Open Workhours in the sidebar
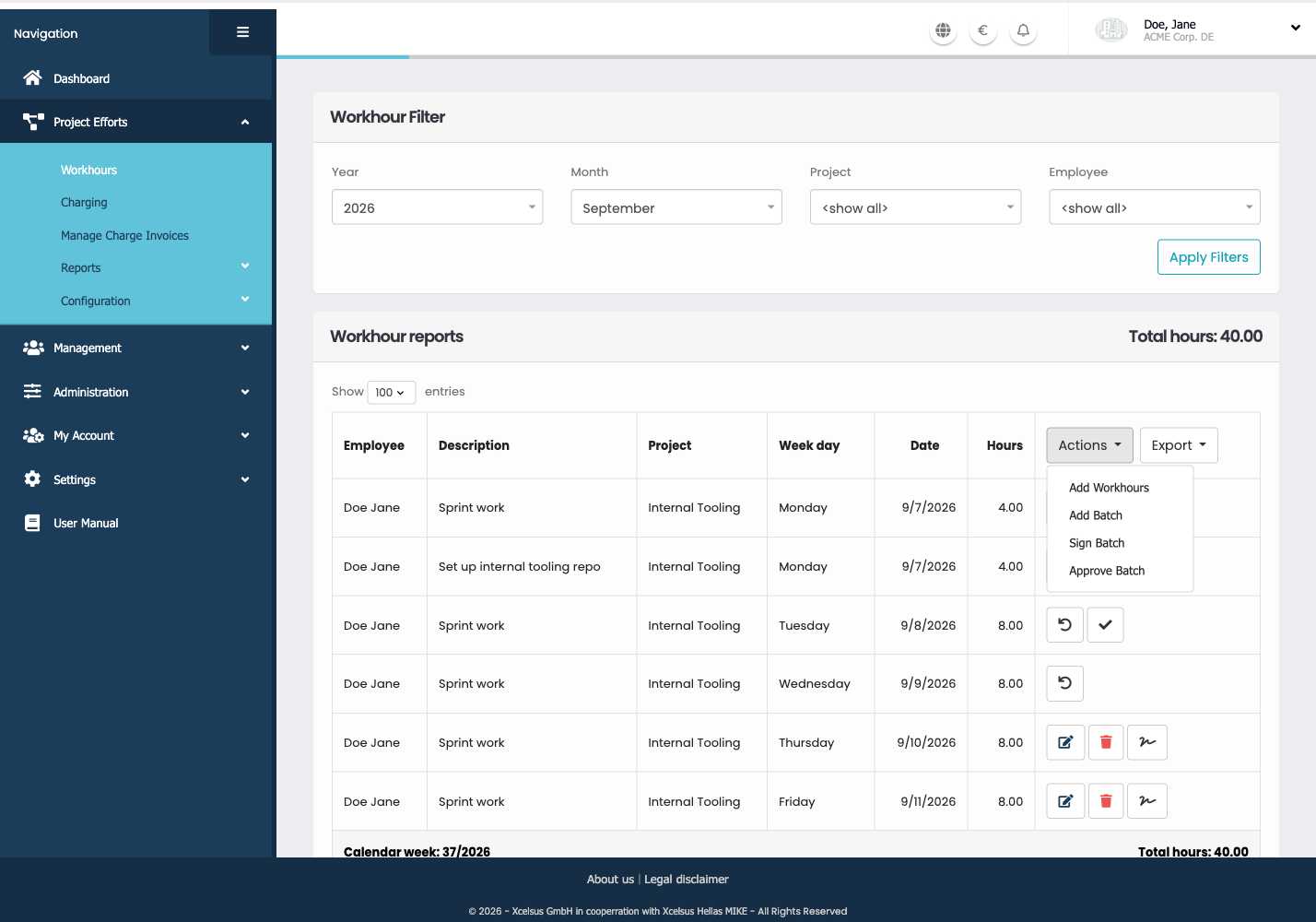Image resolution: width=1316 pixels, height=922 pixels. coord(88,170)
